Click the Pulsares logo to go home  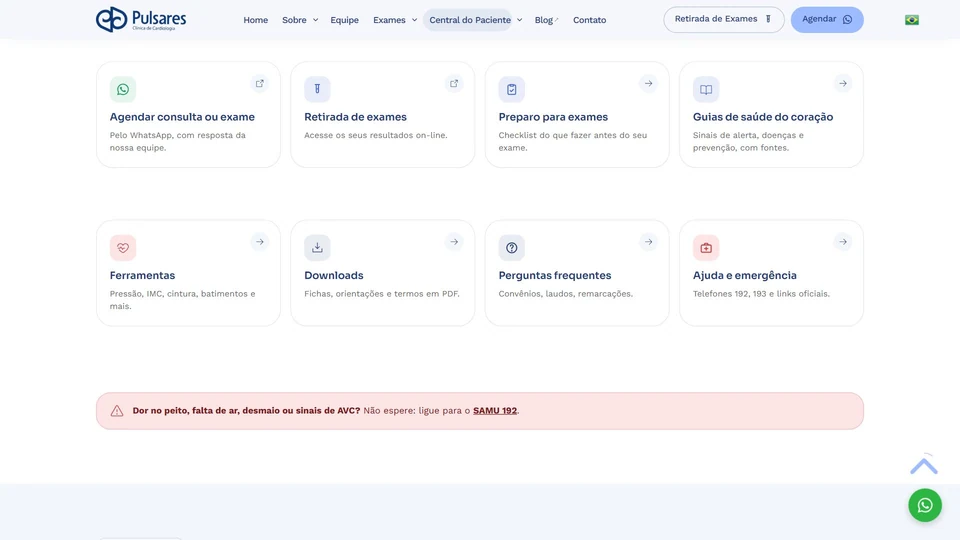[x=141, y=20]
